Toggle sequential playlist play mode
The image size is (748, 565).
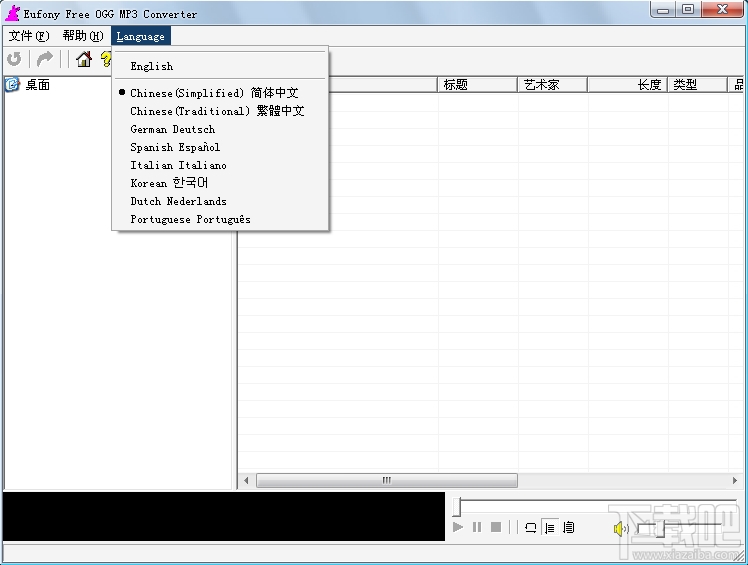550,528
